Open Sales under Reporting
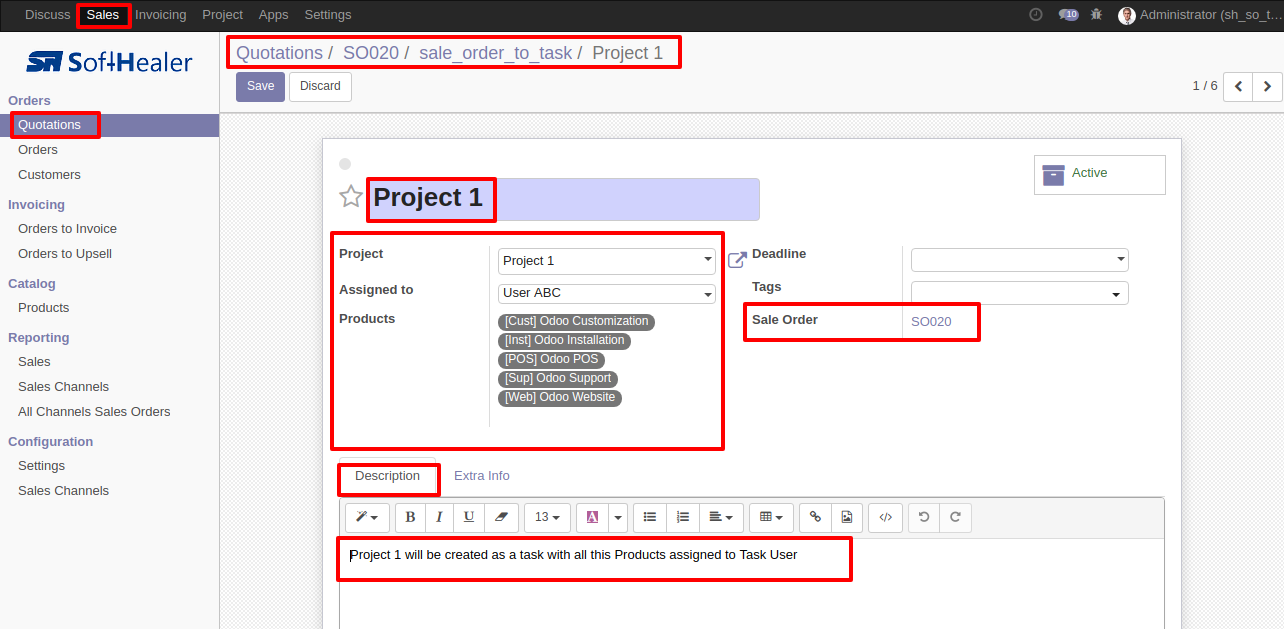The width and height of the screenshot is (1284, 629). coord(34,362)
